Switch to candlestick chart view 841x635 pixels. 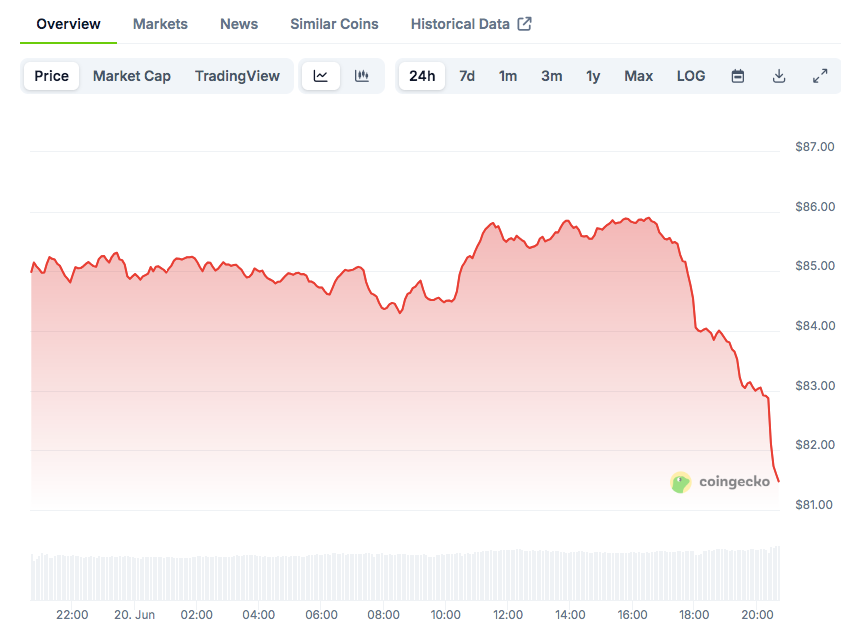[x=362, y=76]
